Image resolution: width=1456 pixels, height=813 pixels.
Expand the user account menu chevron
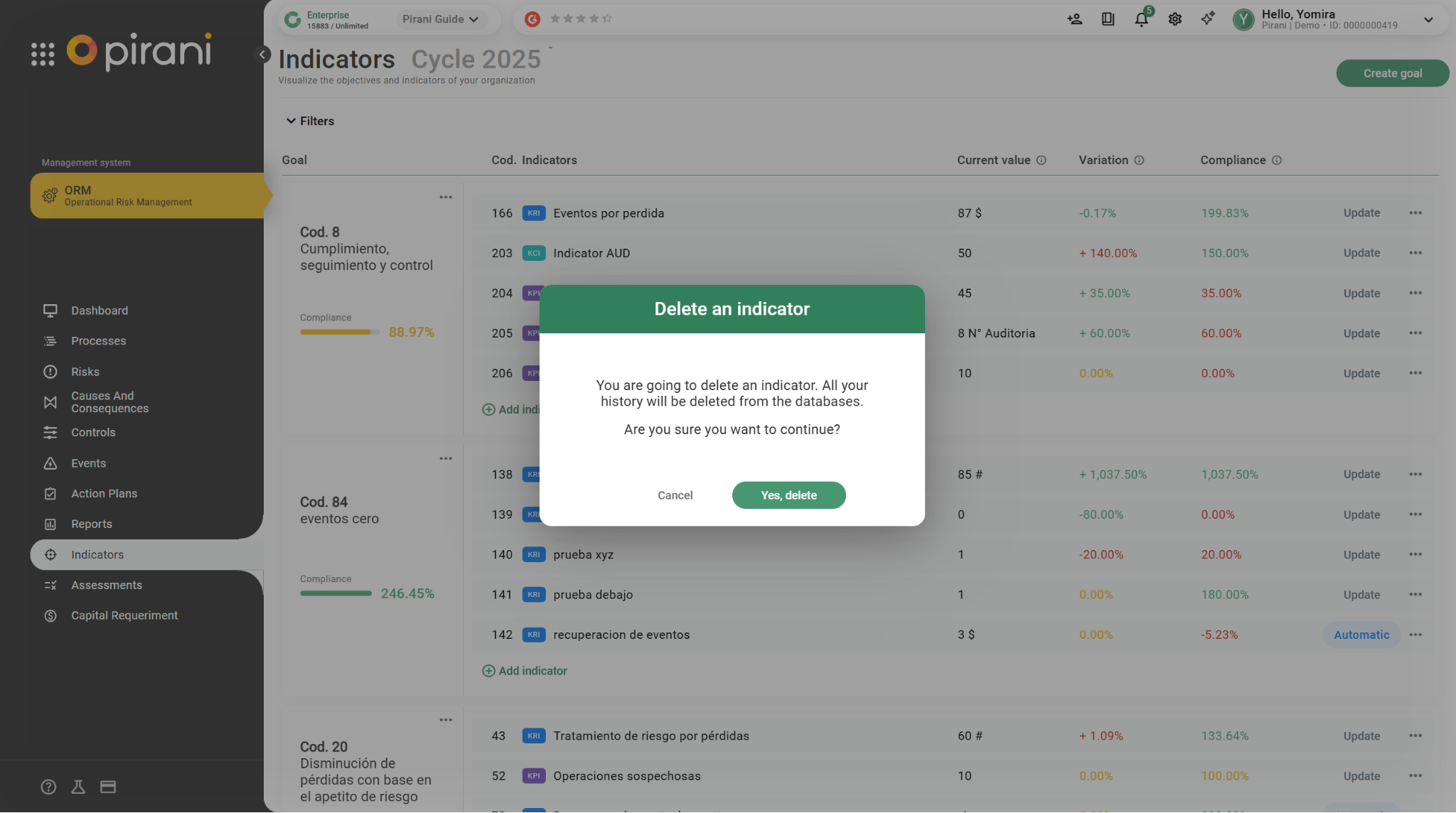tap(1428, 20)
